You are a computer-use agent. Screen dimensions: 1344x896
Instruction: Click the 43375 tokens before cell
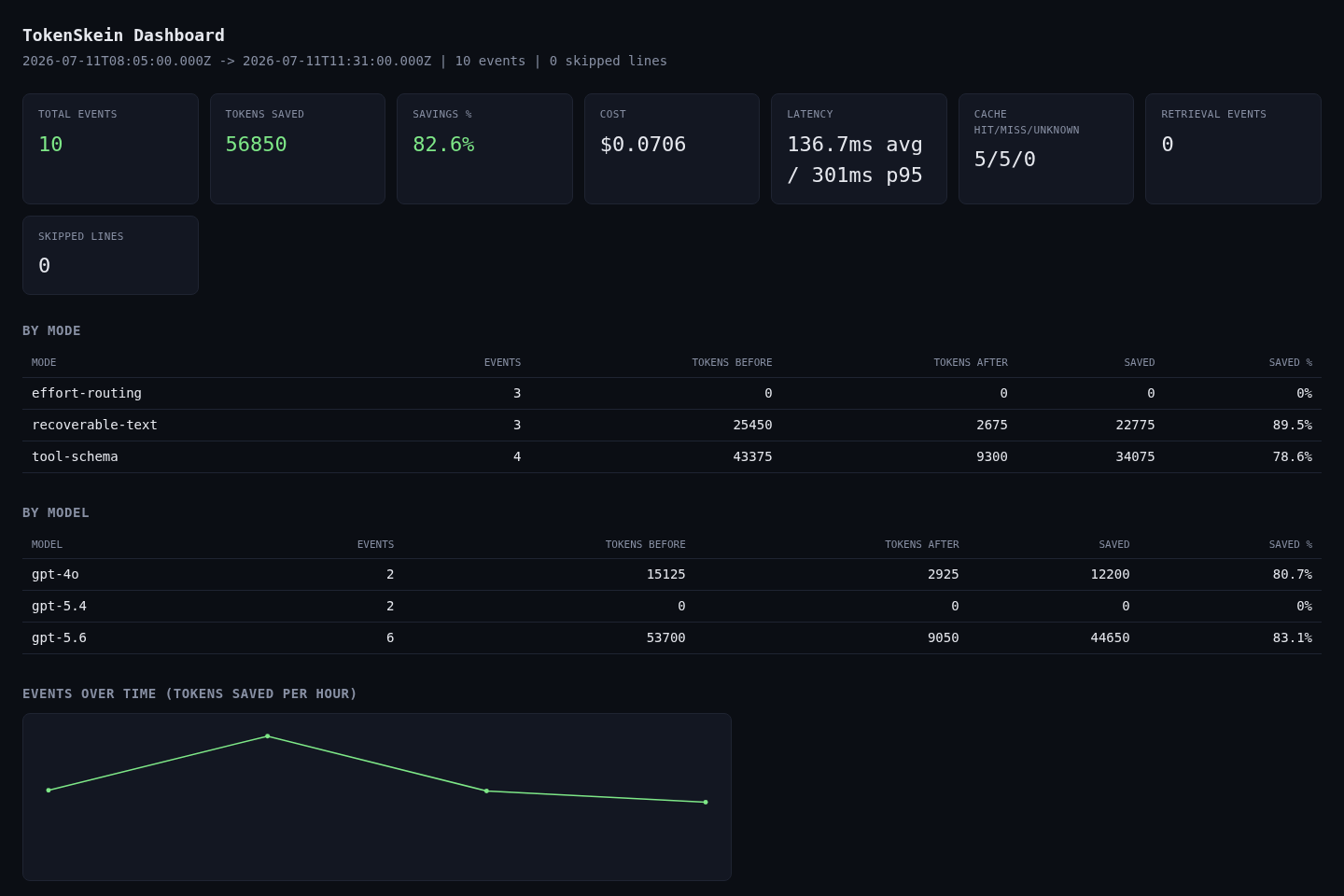[x=752, y=456]
